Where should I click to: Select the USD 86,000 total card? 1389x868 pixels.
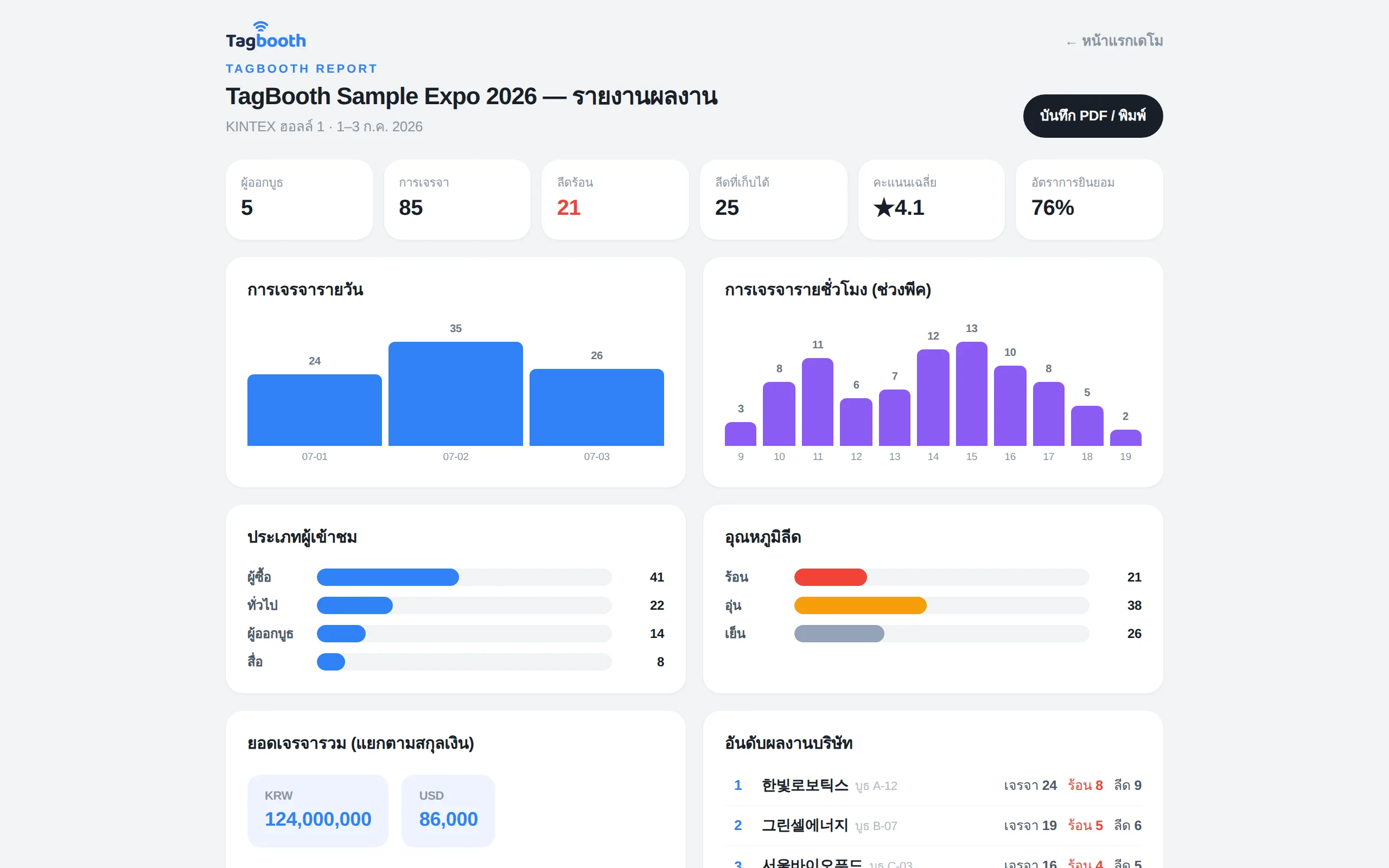pos(448,810)
